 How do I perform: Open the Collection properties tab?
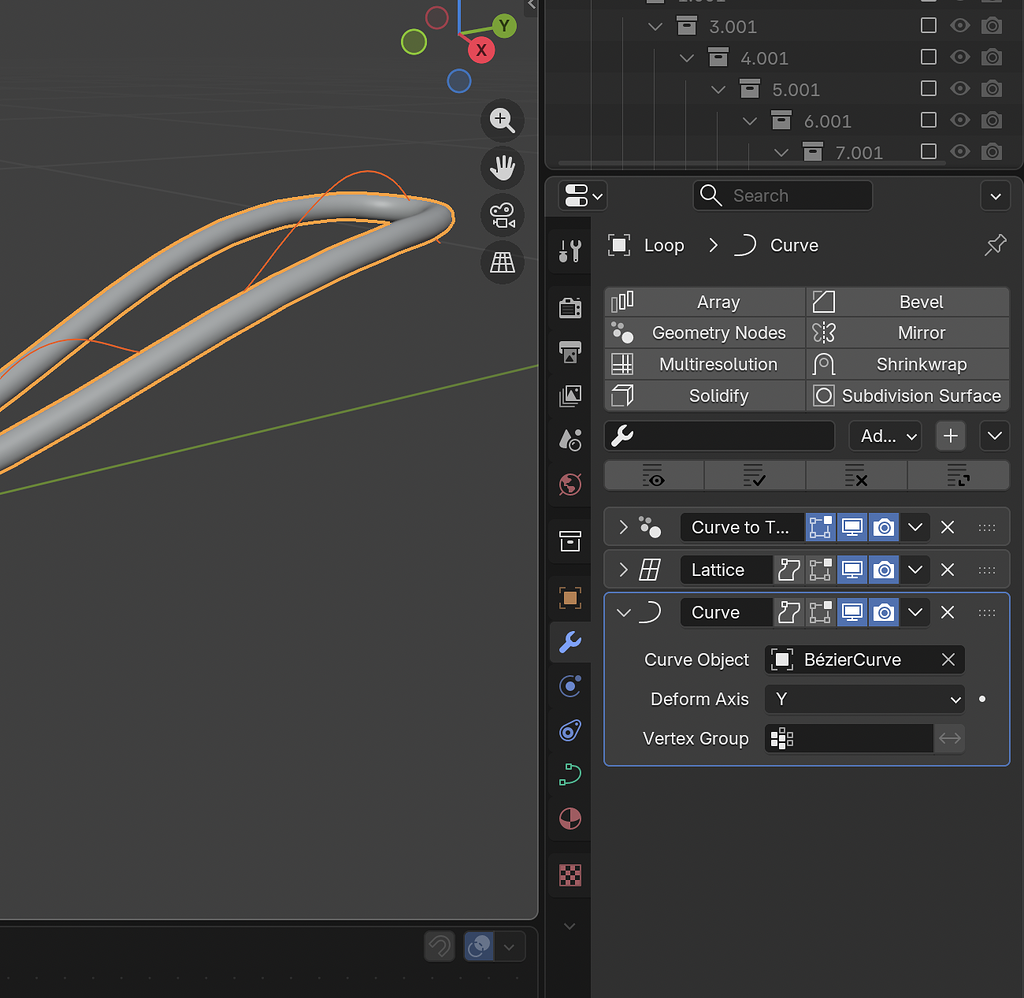[x=570, y=541]
